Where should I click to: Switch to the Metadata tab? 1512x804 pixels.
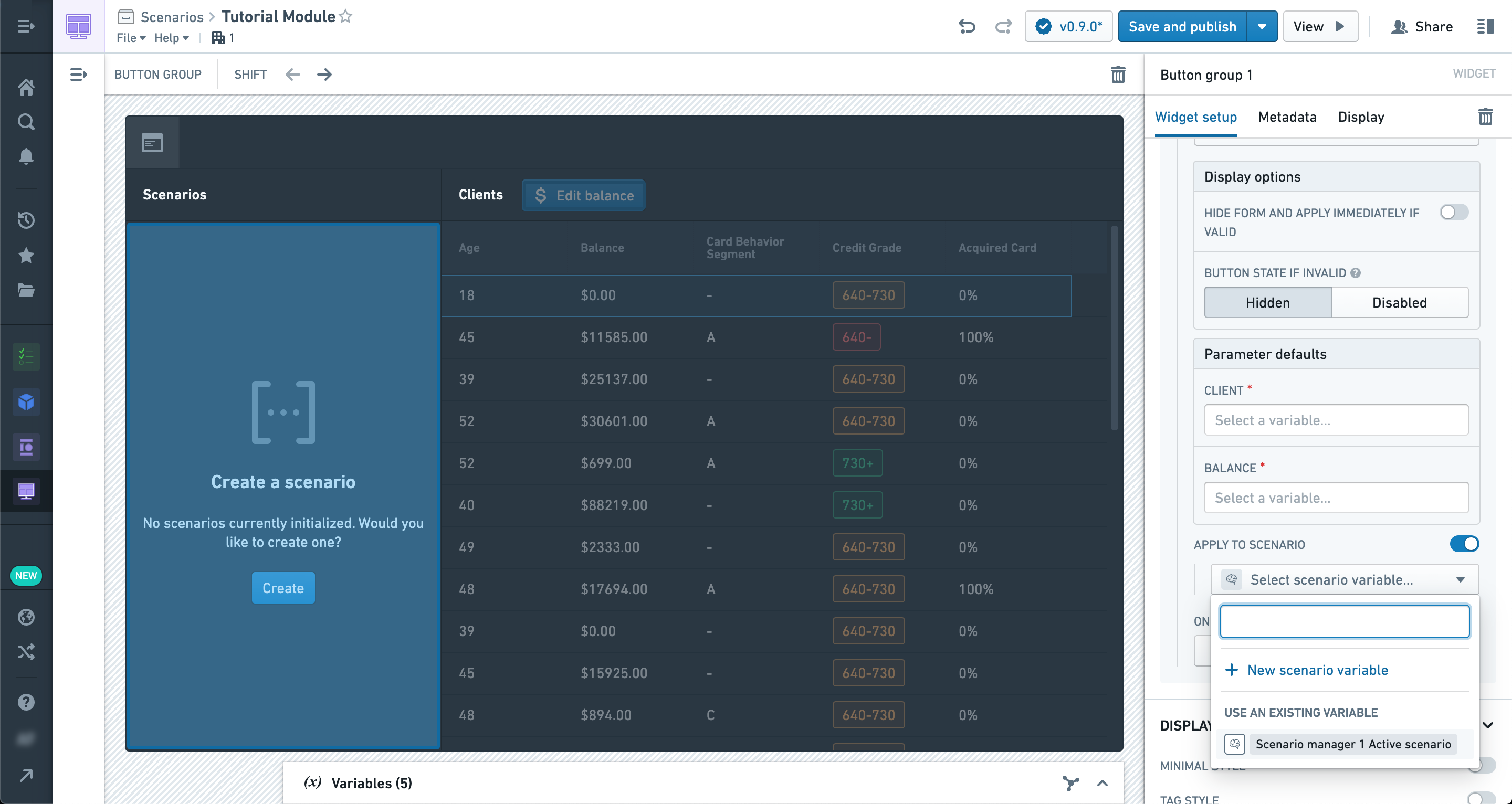pyautogui.click(x=1287, y=117)
